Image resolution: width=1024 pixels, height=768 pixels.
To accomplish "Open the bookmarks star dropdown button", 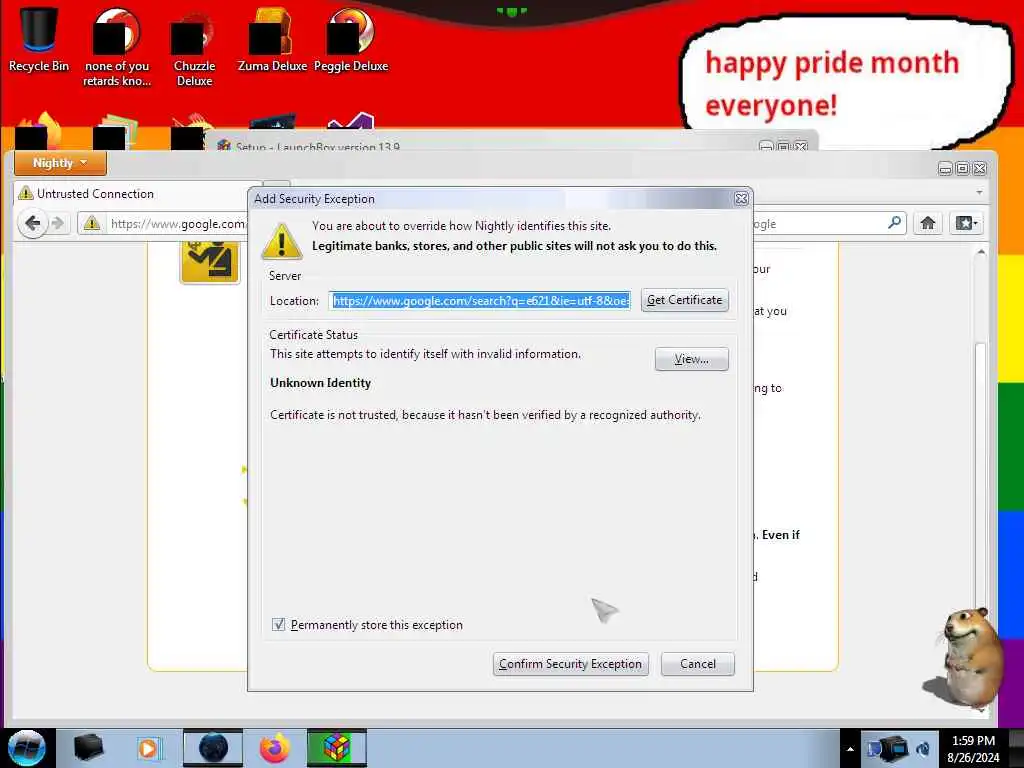I will pyautogui.click(x=967, y=223).
